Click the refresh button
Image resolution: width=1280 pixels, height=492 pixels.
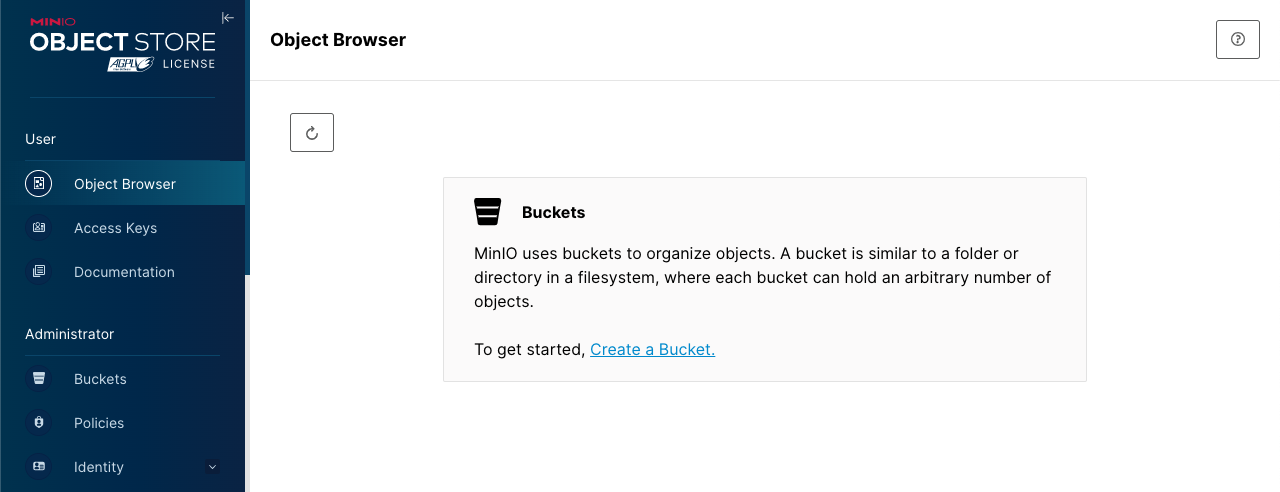click(x=312, y=133)
